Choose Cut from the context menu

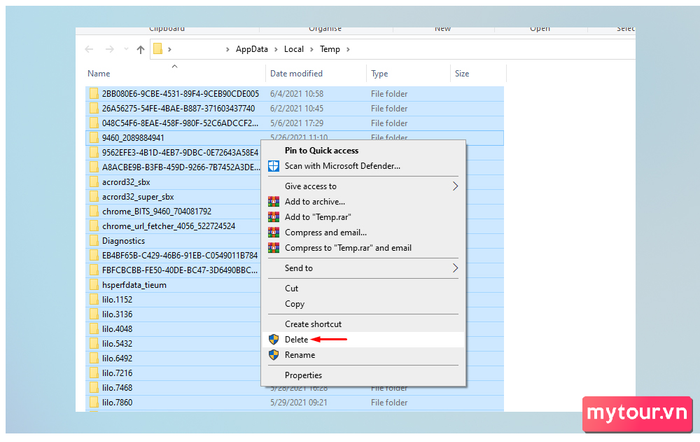click(292, 288)
